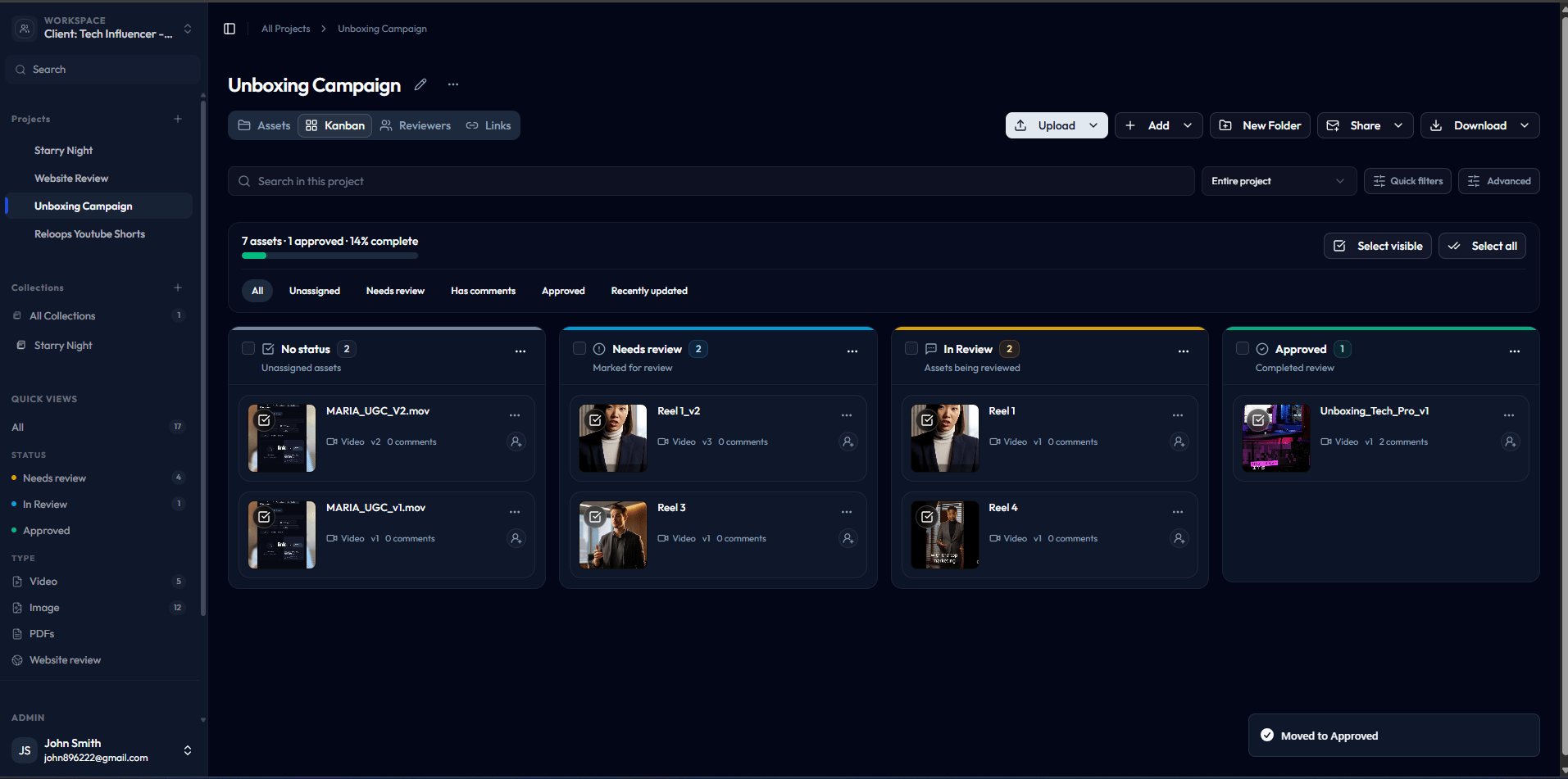The image size is (1568, 779).
Task: Select Reel 3 thumbnail checkbox
Action: (596, 517)
